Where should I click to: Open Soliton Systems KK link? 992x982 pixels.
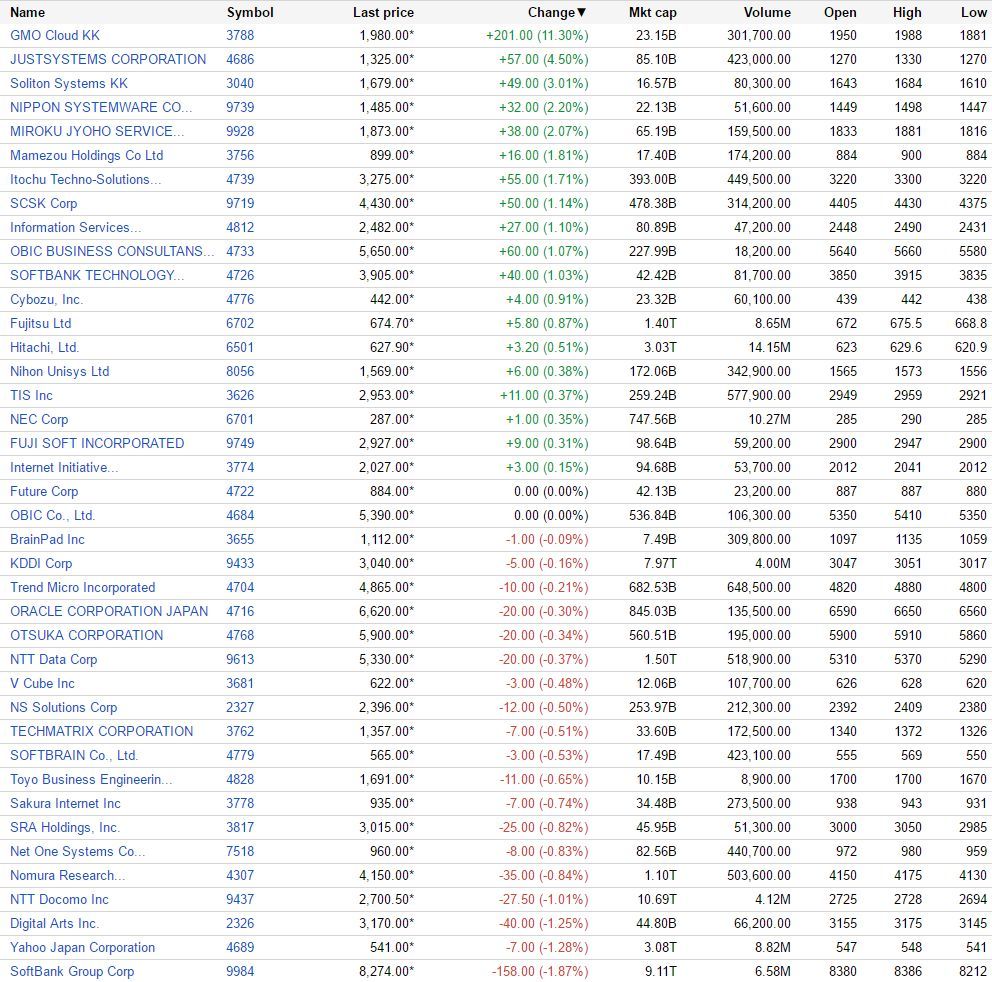click(x=69, y=84)
